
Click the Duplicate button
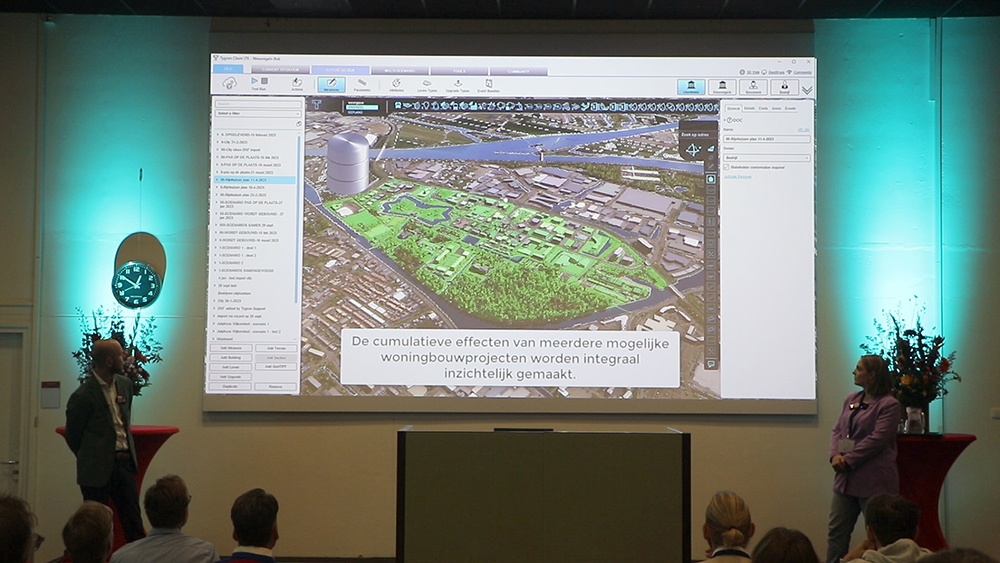click(232, 385)
